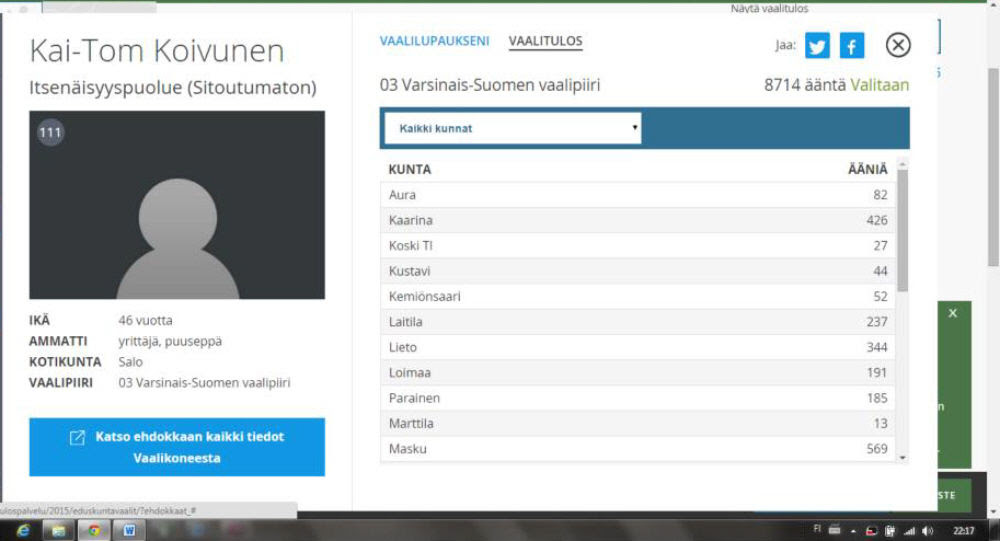Click the yrittäjä, puuseppä occupation value
This screenshot has width=1000, height=541.
[170, 341]
